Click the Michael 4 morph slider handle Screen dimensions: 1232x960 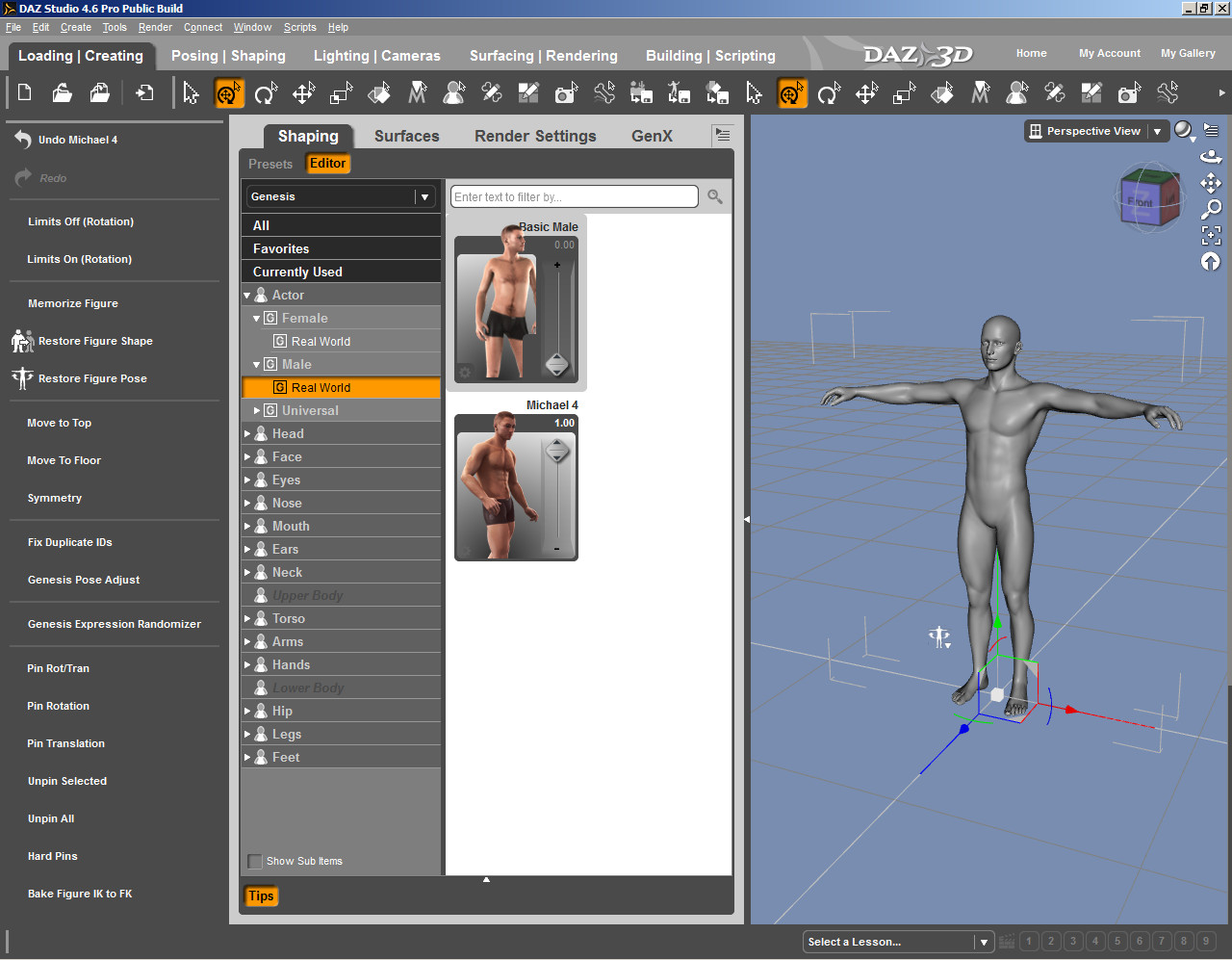(557, 451)
